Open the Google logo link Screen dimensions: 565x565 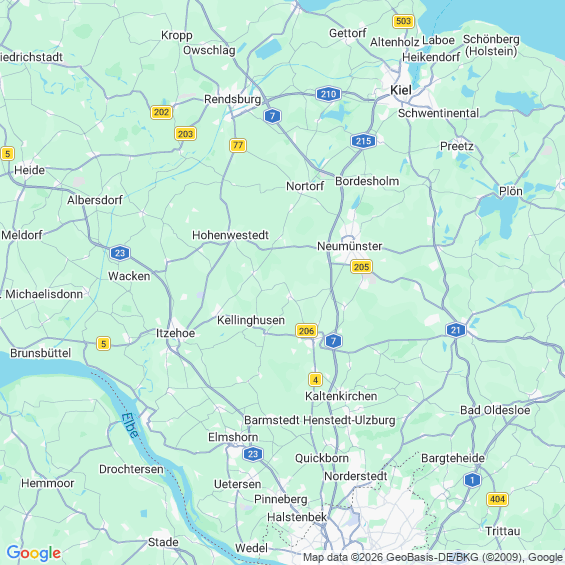(x=34, y=553)
